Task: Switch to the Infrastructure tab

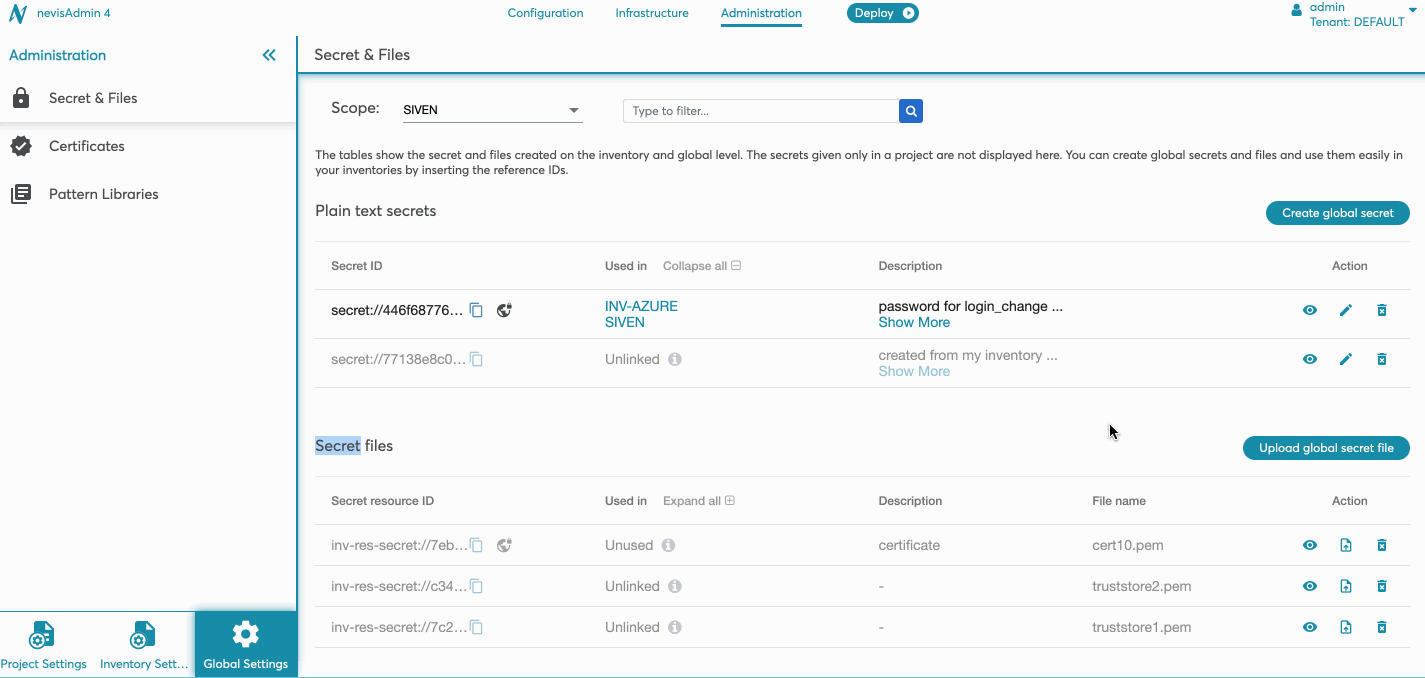Action: [652, 13]
